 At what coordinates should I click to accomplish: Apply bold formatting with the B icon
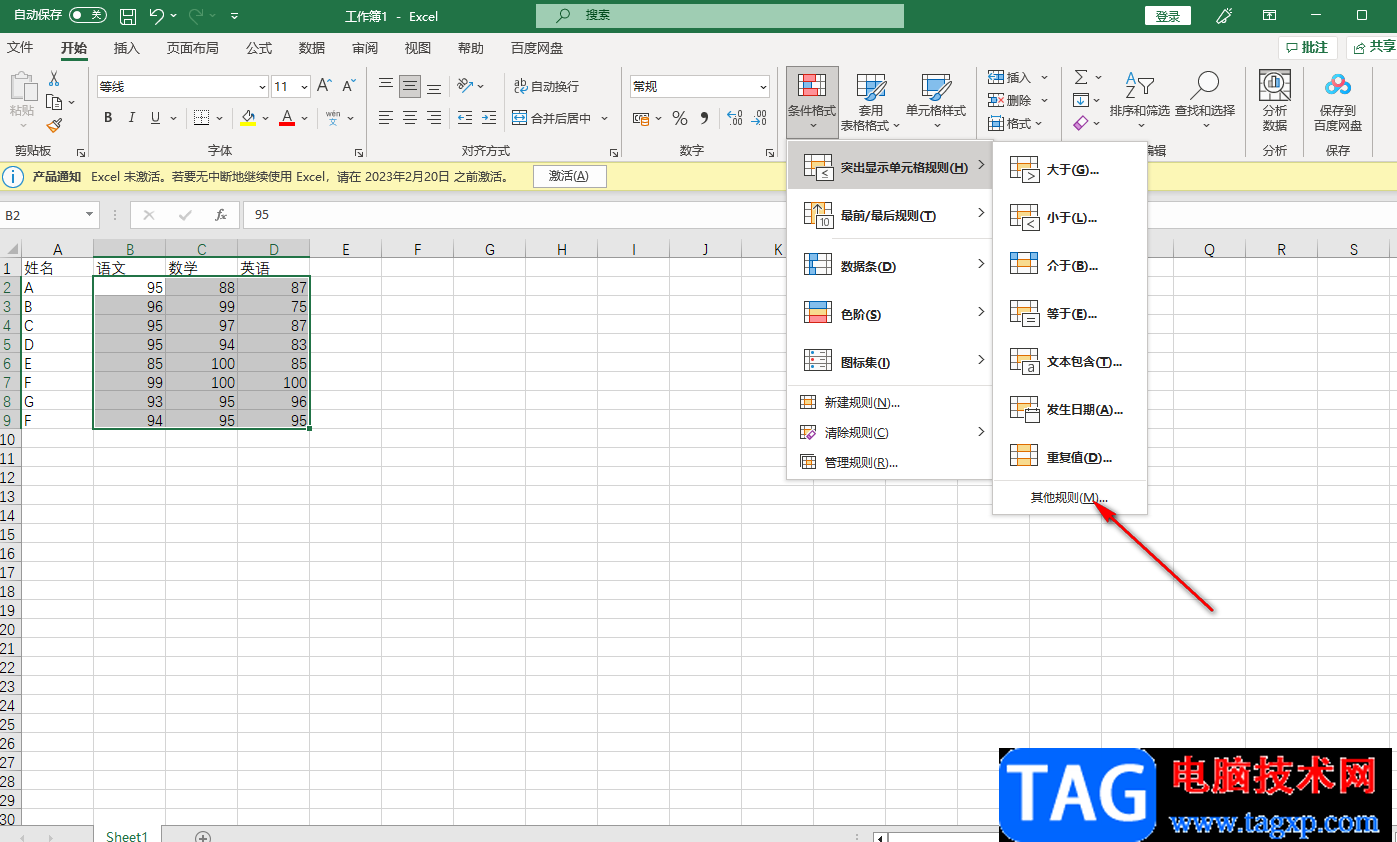click(x=108, y=118)
